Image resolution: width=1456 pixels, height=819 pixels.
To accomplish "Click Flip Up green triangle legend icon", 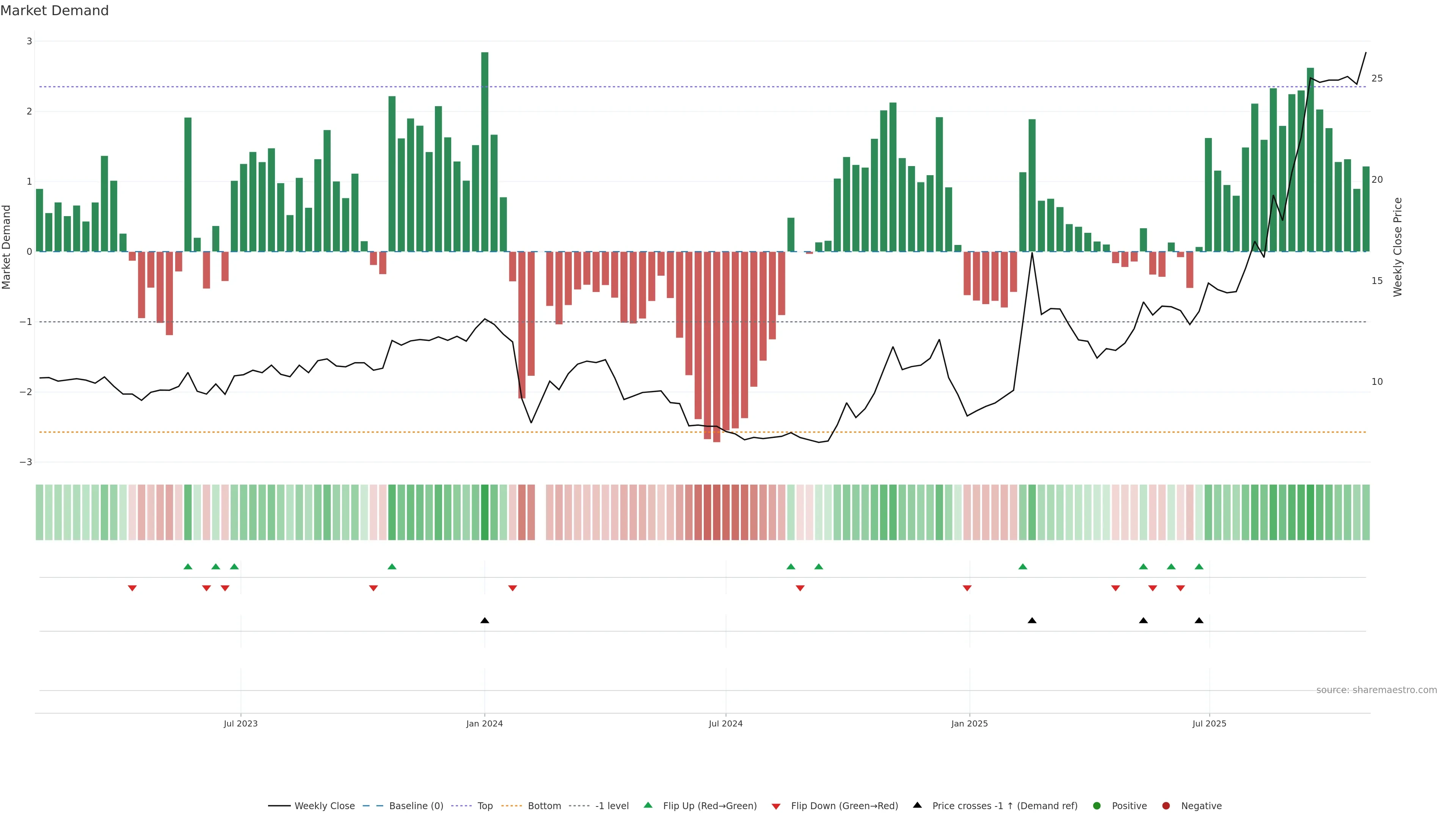I will (x=648, y=805).
